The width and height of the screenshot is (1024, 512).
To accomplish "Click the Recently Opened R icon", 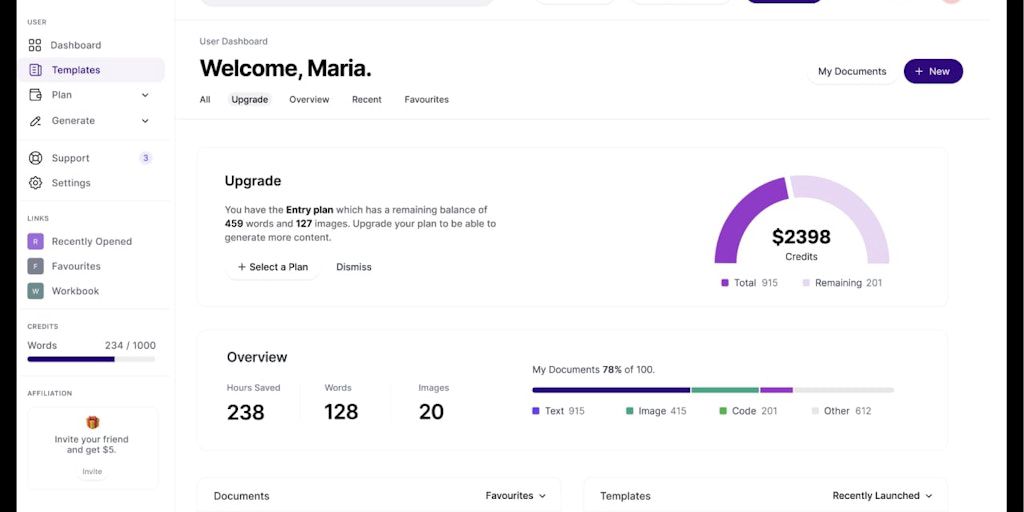I will click(35, 241).
